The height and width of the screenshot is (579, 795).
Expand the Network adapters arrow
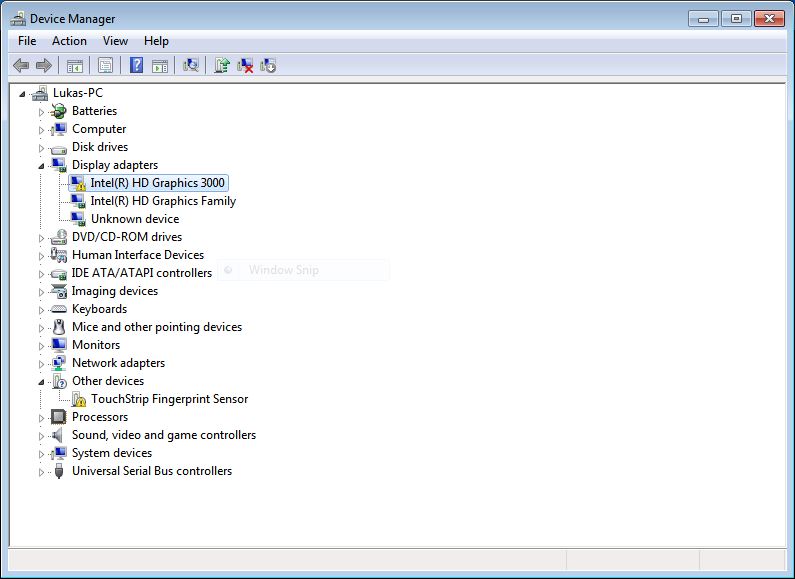(x=42, y=364)
